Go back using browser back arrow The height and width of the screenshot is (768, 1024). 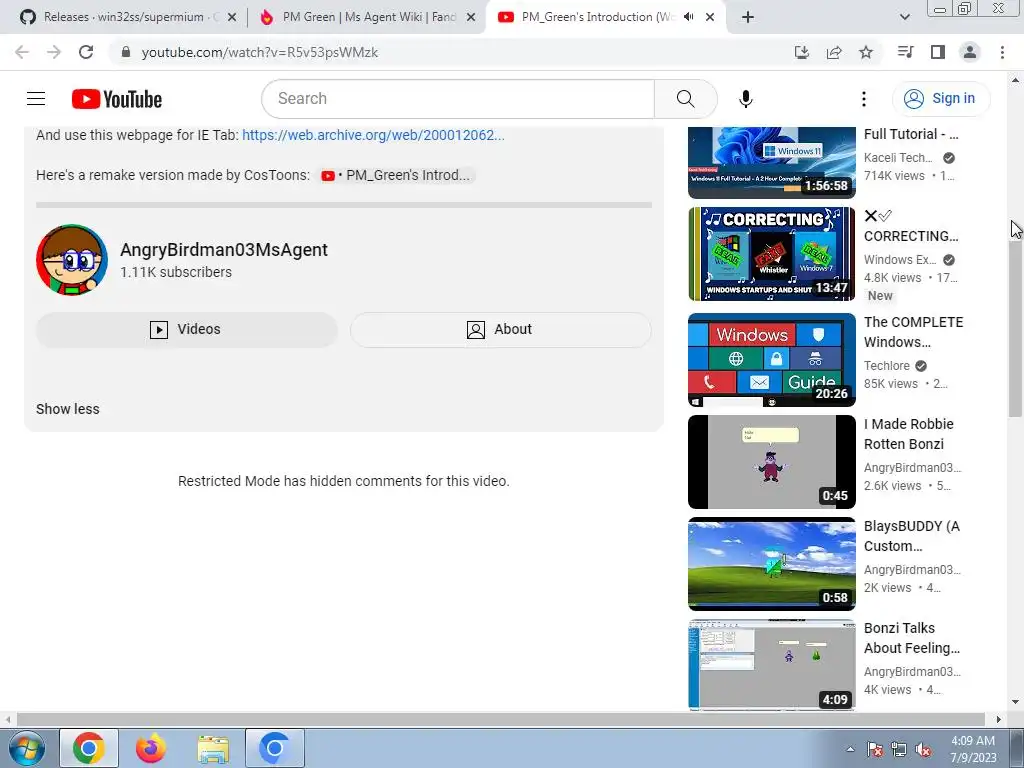[x=22, y=52]
